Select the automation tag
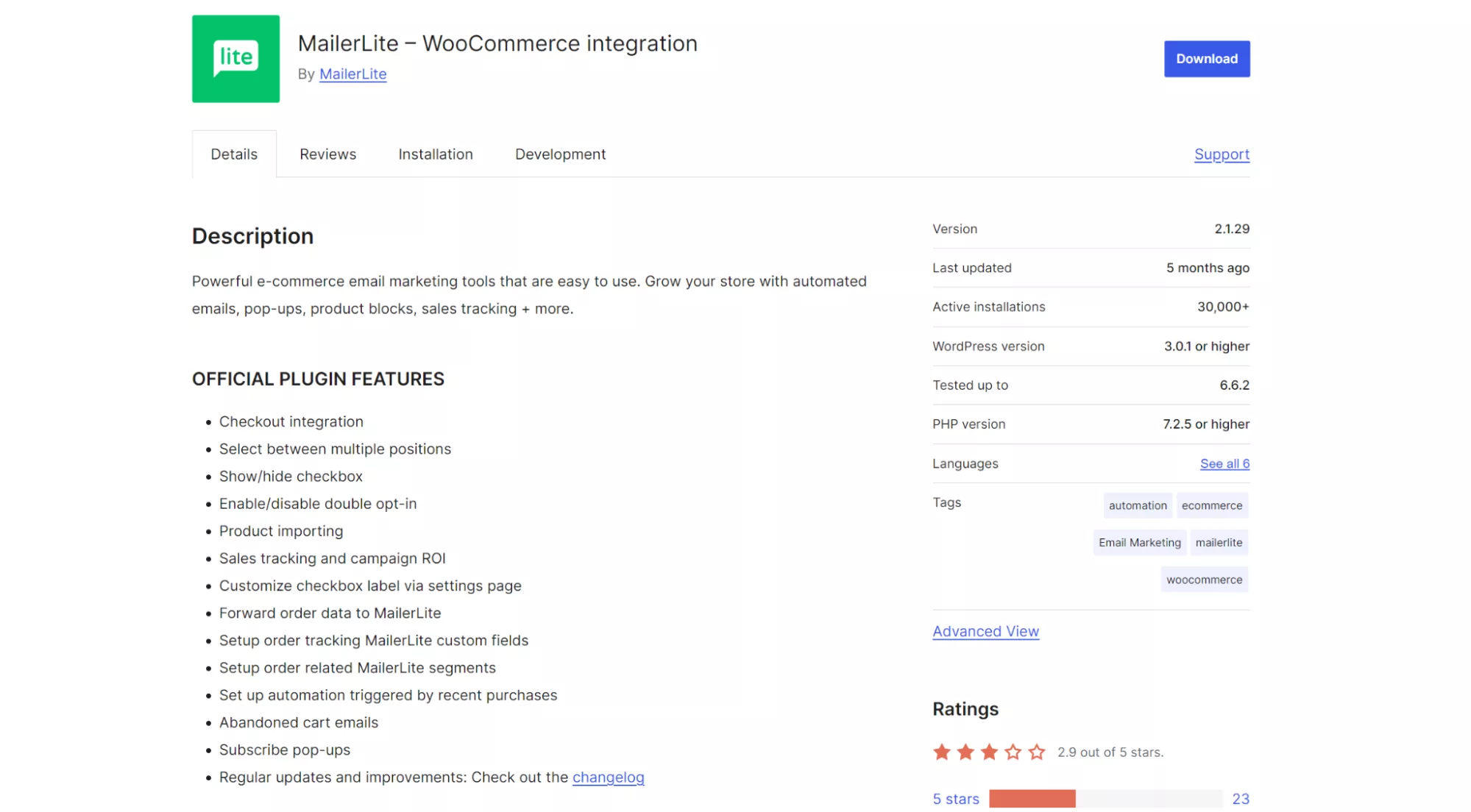 point(1137,505)
